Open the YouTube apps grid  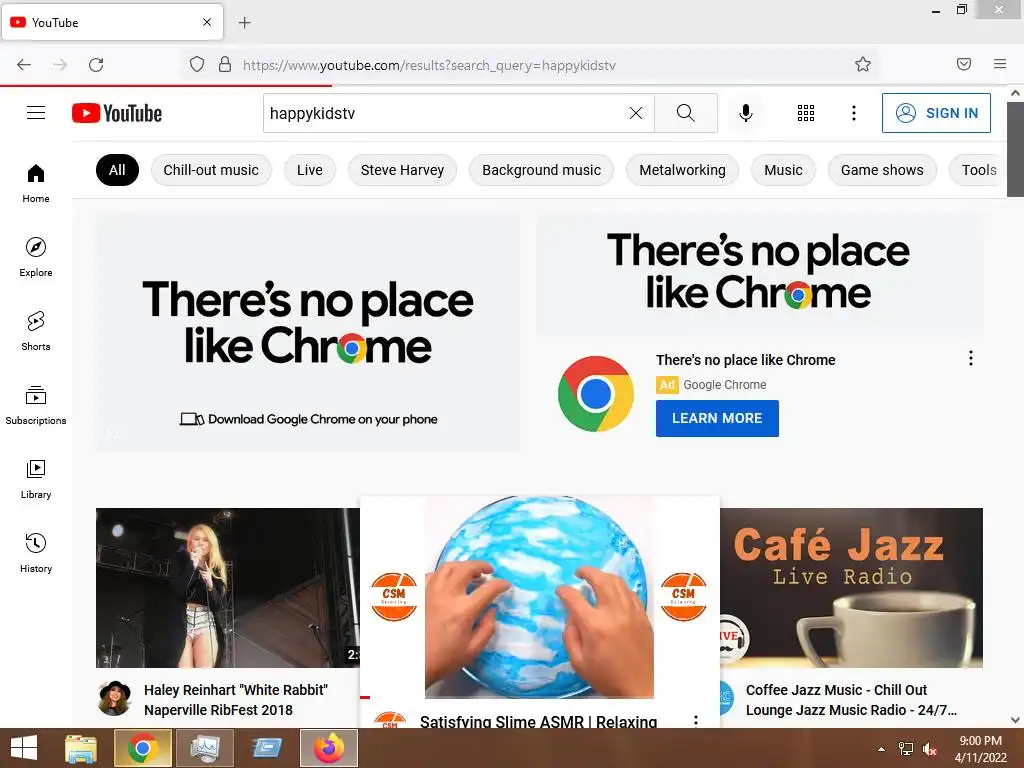[x=806, y=113]
